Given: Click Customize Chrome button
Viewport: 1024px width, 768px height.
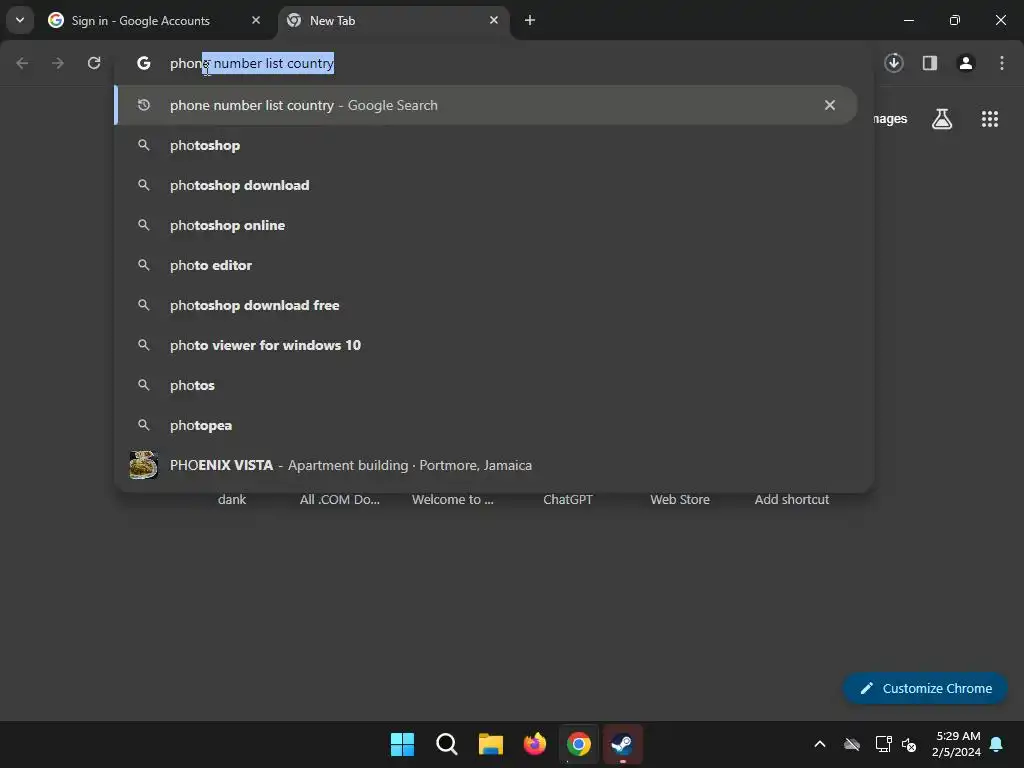Looking at the screenshot, I should pyautogui.click(x=925, y=688).
